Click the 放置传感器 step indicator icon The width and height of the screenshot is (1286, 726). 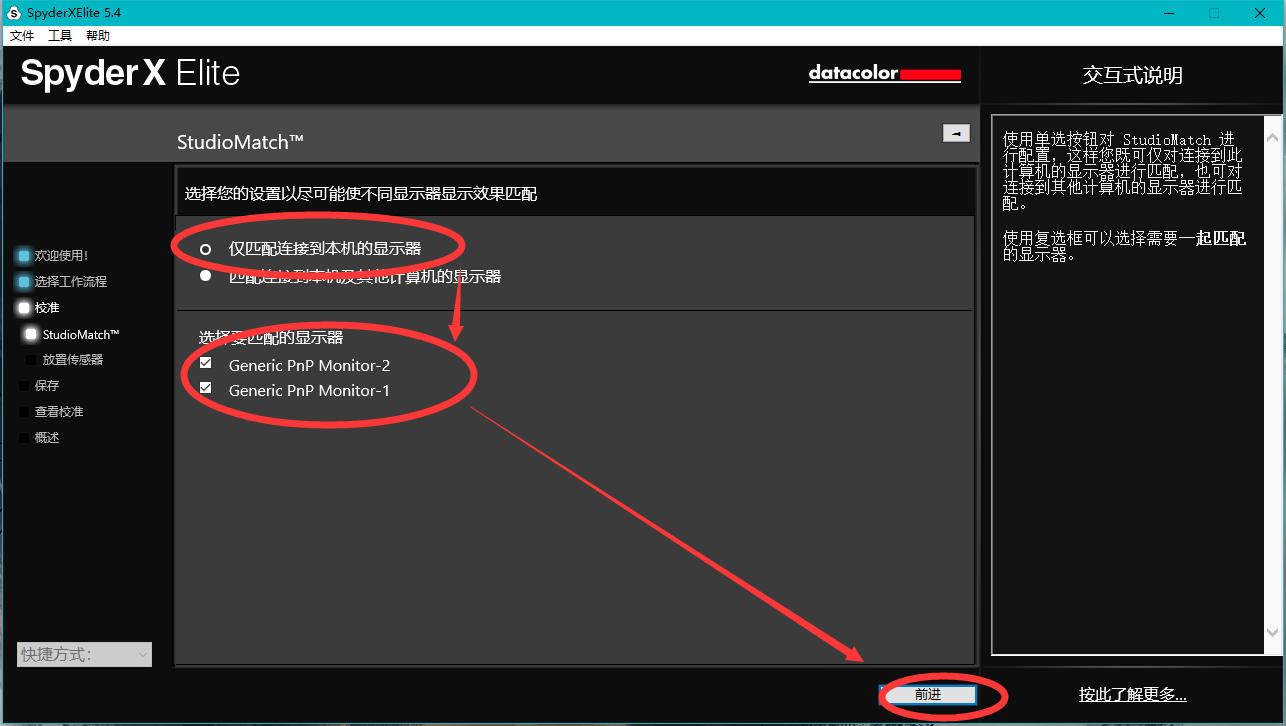31,360
